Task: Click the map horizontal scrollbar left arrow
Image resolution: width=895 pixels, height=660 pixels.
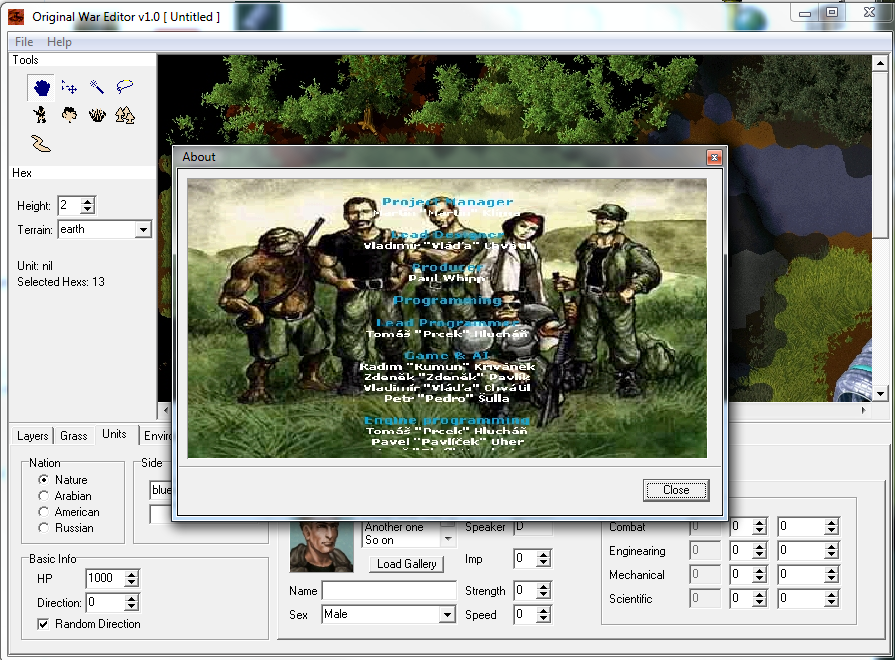Action: tap(166, 410)
